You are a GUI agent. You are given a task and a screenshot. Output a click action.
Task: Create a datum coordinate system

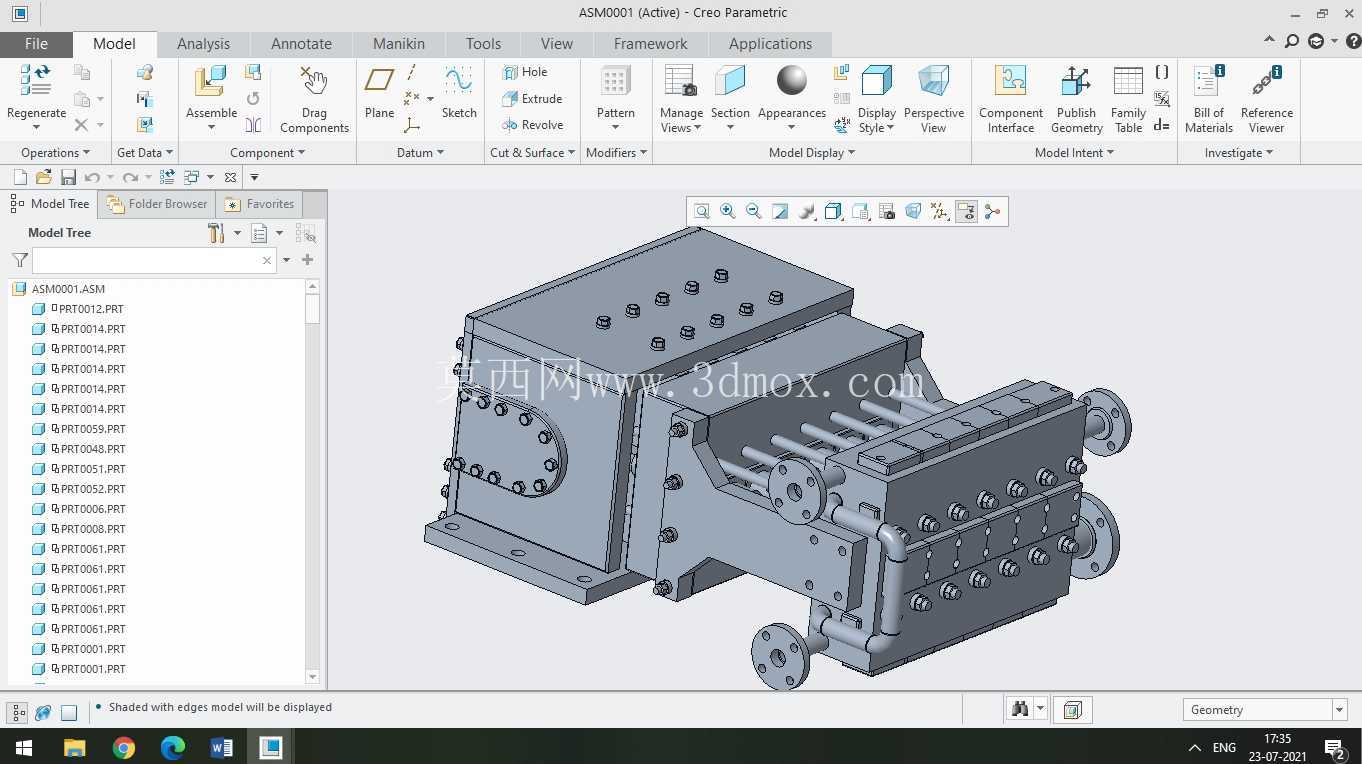point(412,125)
